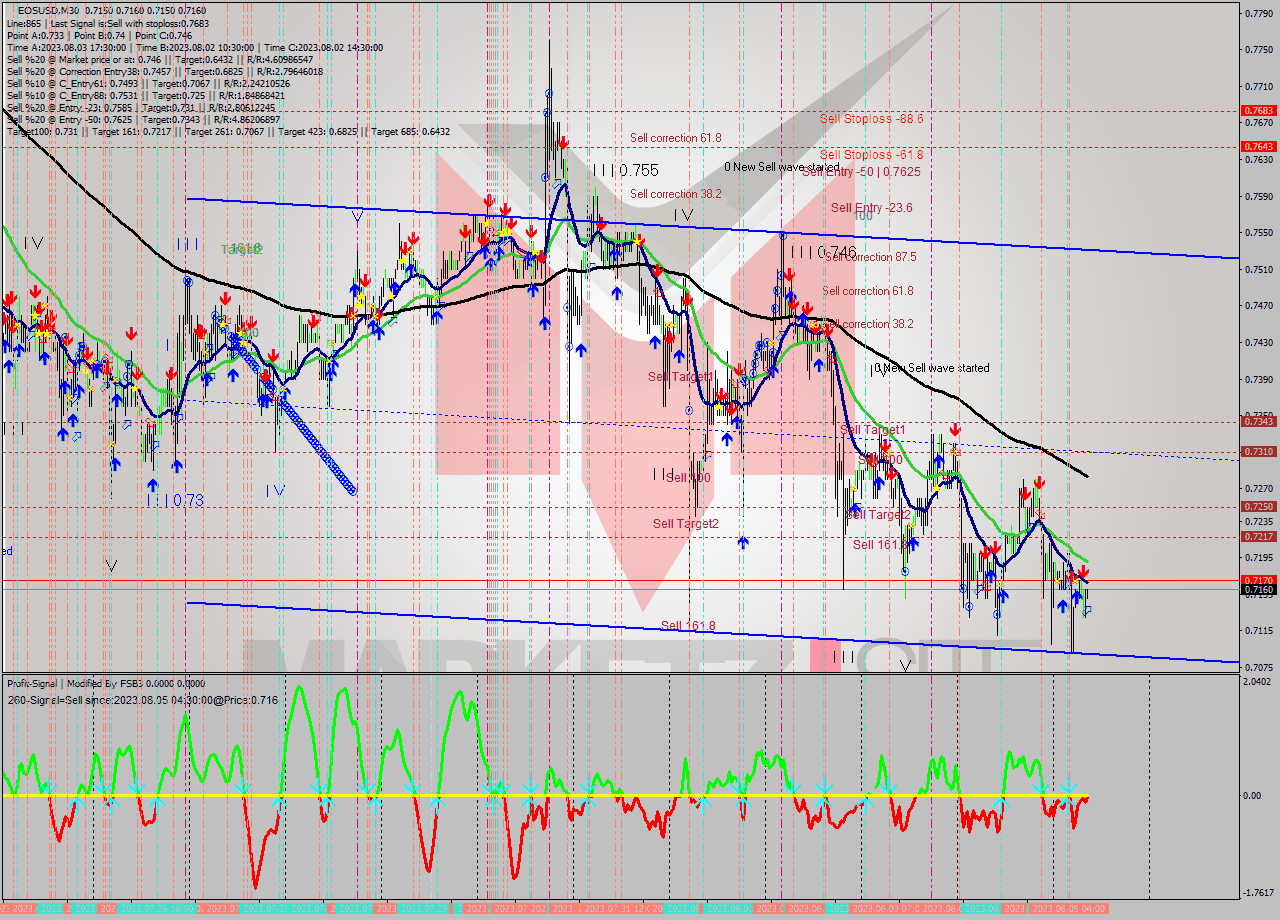This screenshot has width=1280, height=920.
Task: Click the red 0.7310 price tag
Action: click(1257, 451)
